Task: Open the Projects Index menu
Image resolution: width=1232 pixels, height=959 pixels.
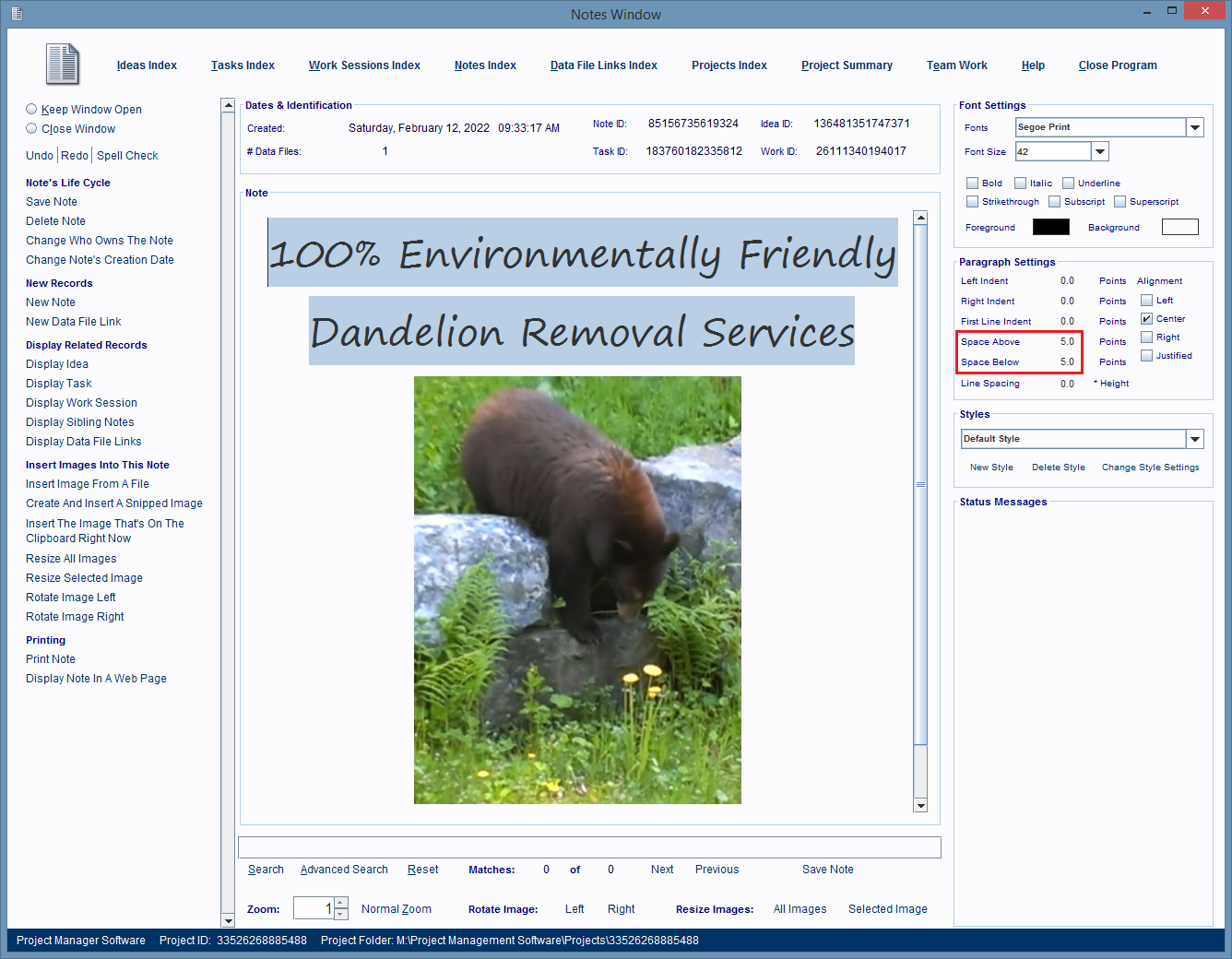Action: (x=729, y=65)
